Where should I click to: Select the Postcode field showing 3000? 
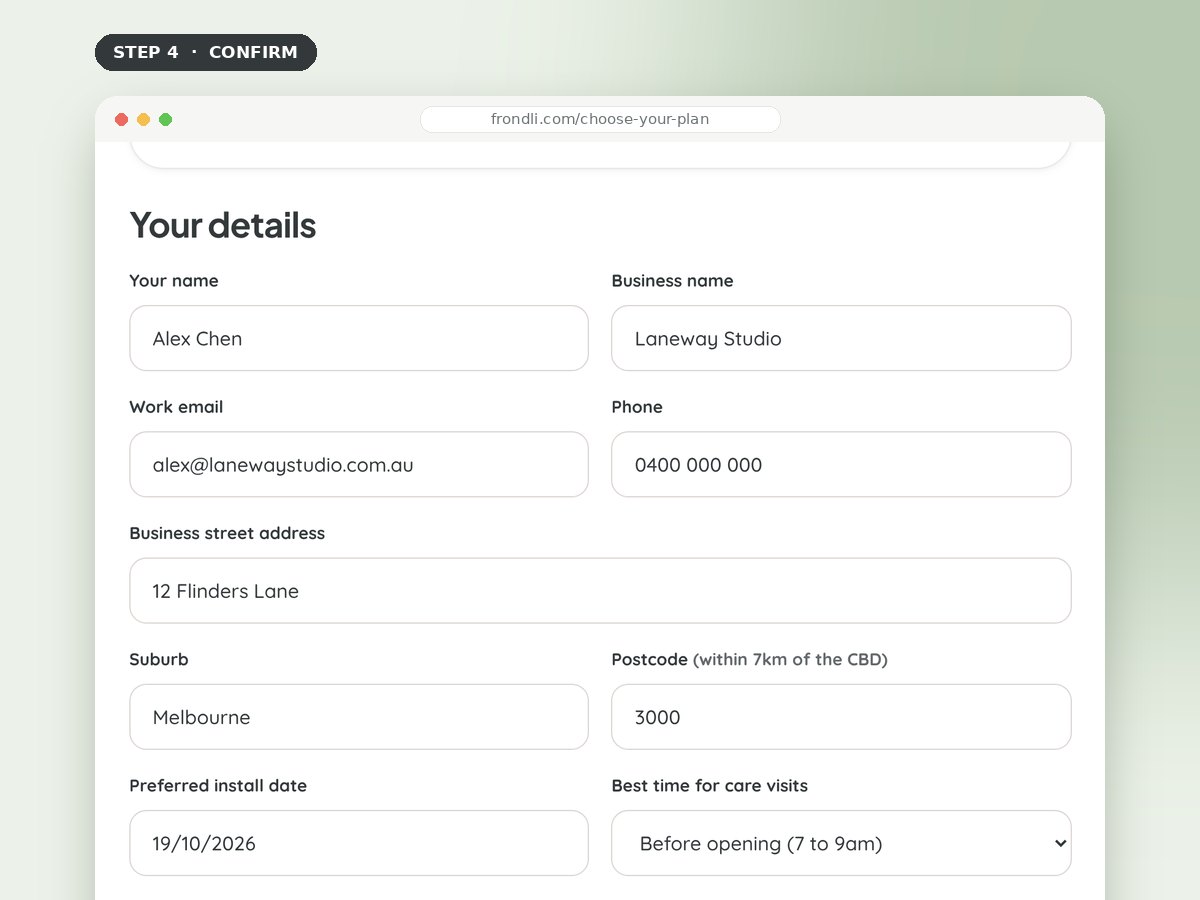point(841,716)
